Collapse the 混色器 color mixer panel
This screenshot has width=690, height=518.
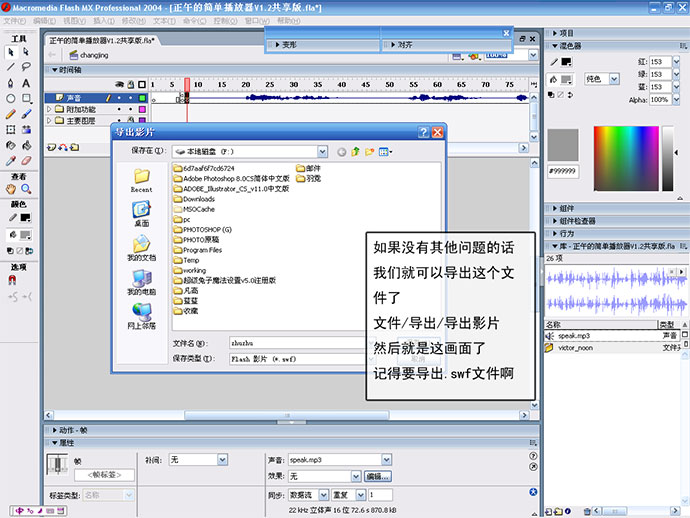click(x=555, y=46)
